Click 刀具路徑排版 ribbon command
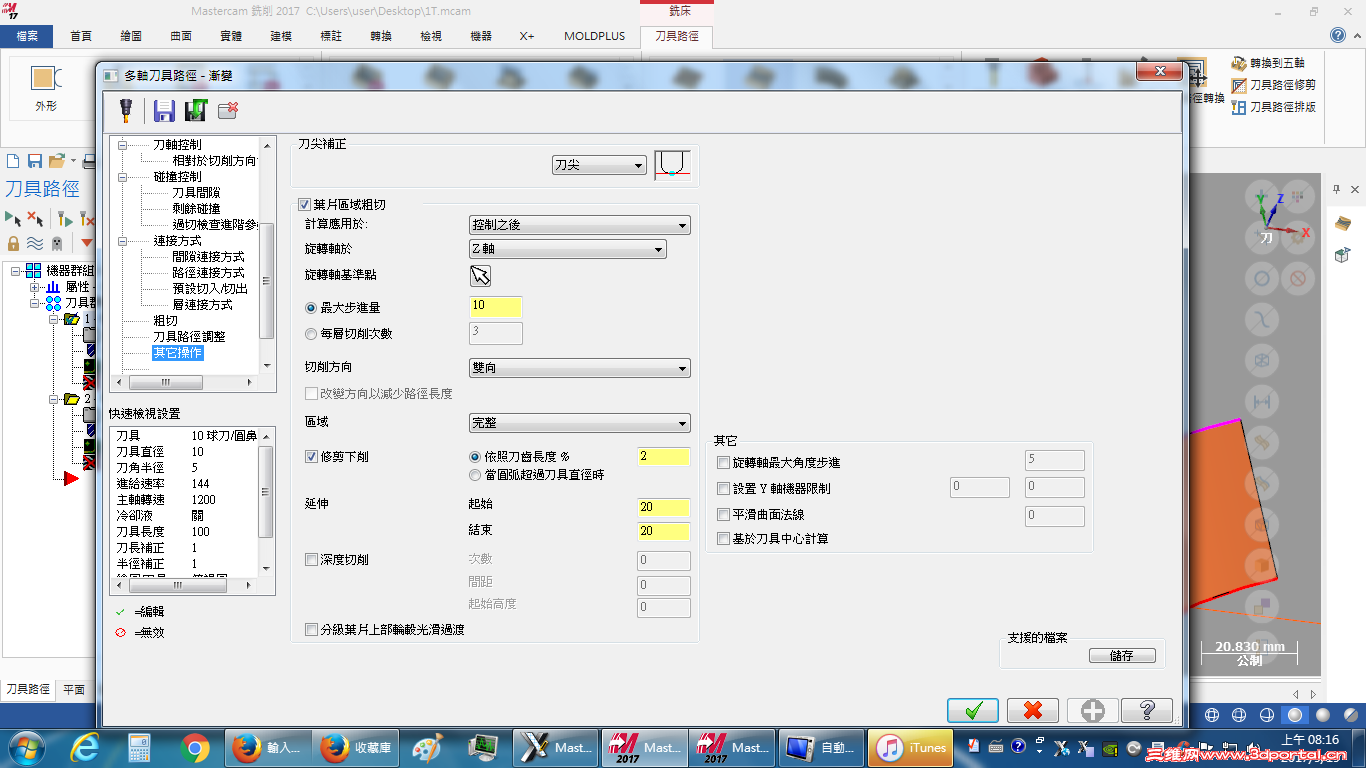 [x=1274, y=107]
